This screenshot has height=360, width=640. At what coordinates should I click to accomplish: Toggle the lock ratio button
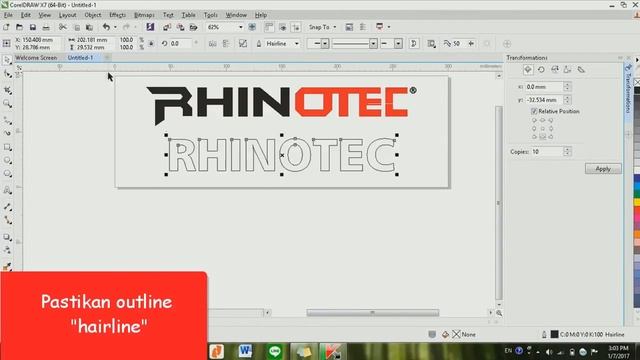(151, 44)
